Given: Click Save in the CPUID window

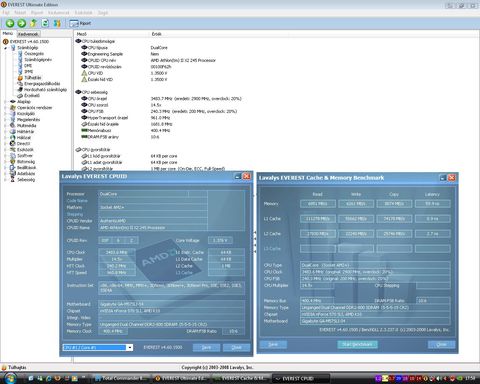Looking at the screenshot, I should pyautogui.click(x=206, y=347).
